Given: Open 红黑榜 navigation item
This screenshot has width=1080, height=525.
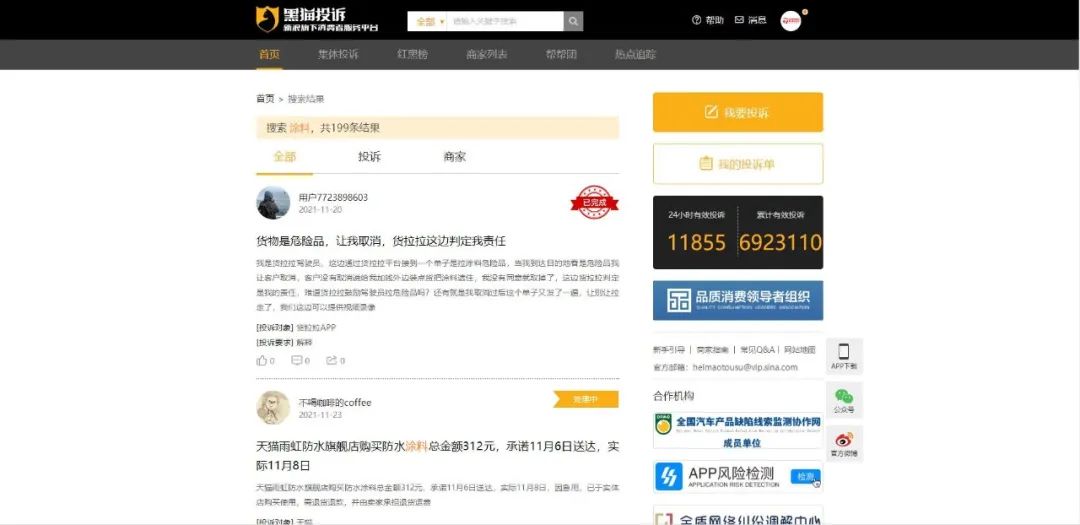Looking at the screenshot, I should pyautogui.click(x=412, y=54).
